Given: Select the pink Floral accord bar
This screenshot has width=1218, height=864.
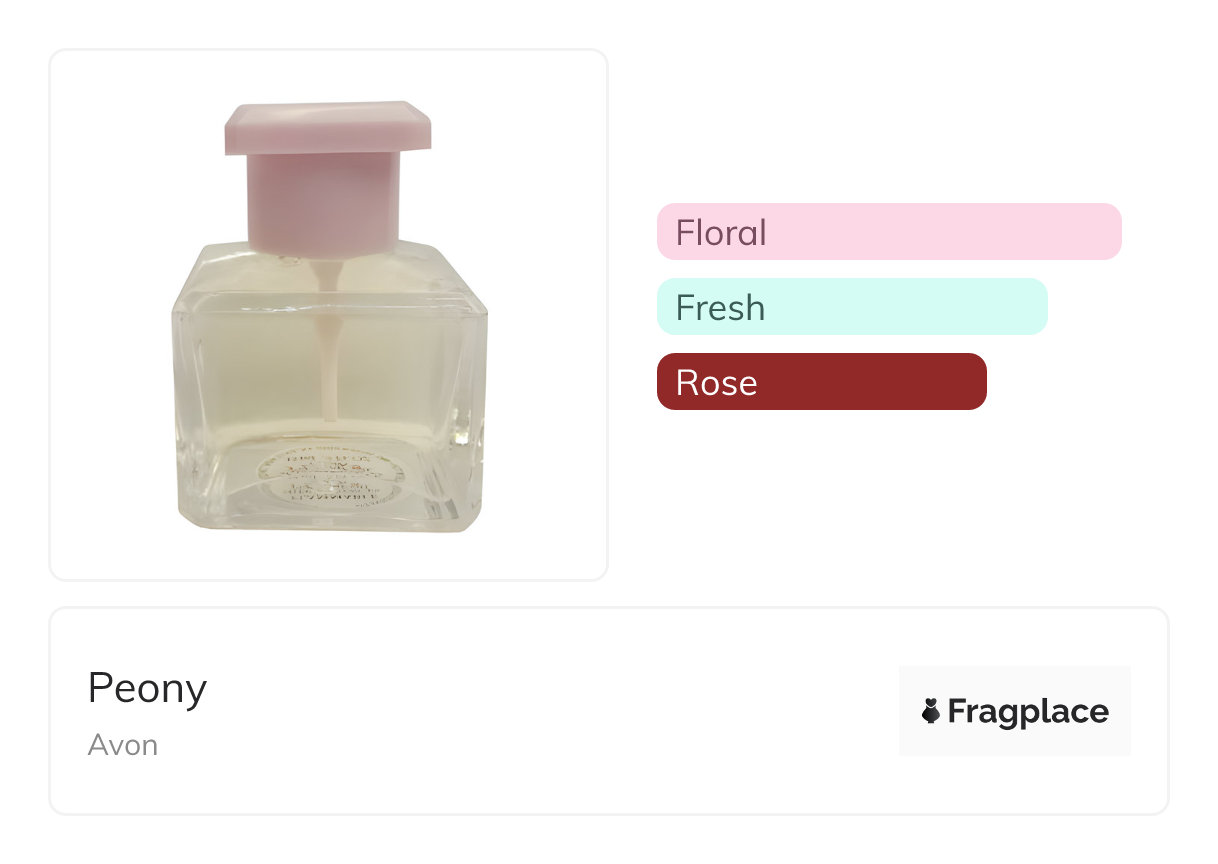Looking at the screenshot, I should pyautogui.click(x=889, y=232).
